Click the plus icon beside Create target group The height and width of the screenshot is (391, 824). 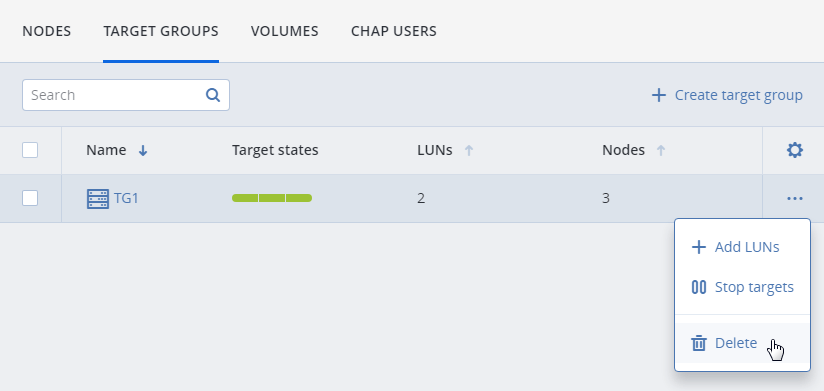(658, 95)
